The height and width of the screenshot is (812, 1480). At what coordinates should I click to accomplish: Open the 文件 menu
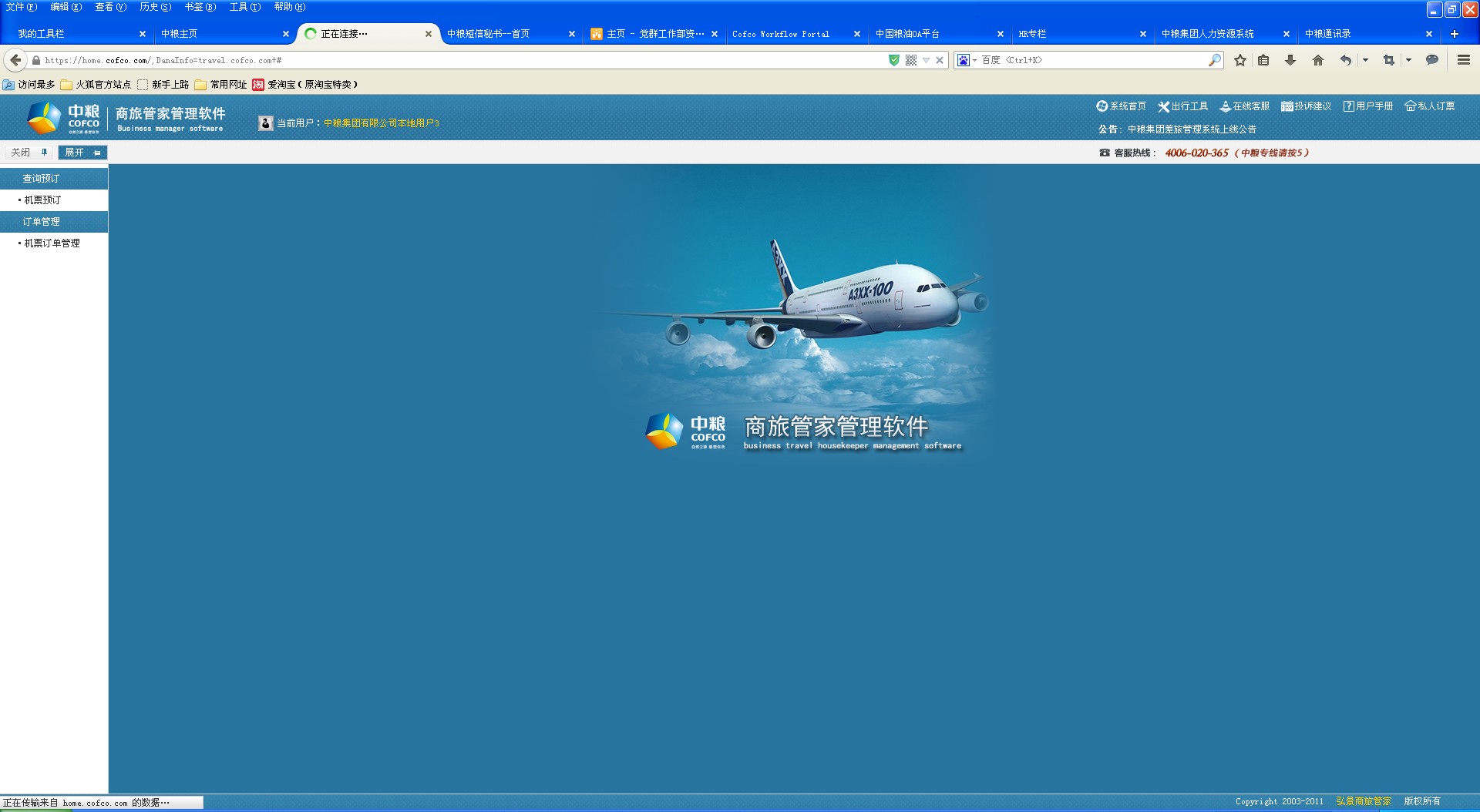[x=22, y=7]
